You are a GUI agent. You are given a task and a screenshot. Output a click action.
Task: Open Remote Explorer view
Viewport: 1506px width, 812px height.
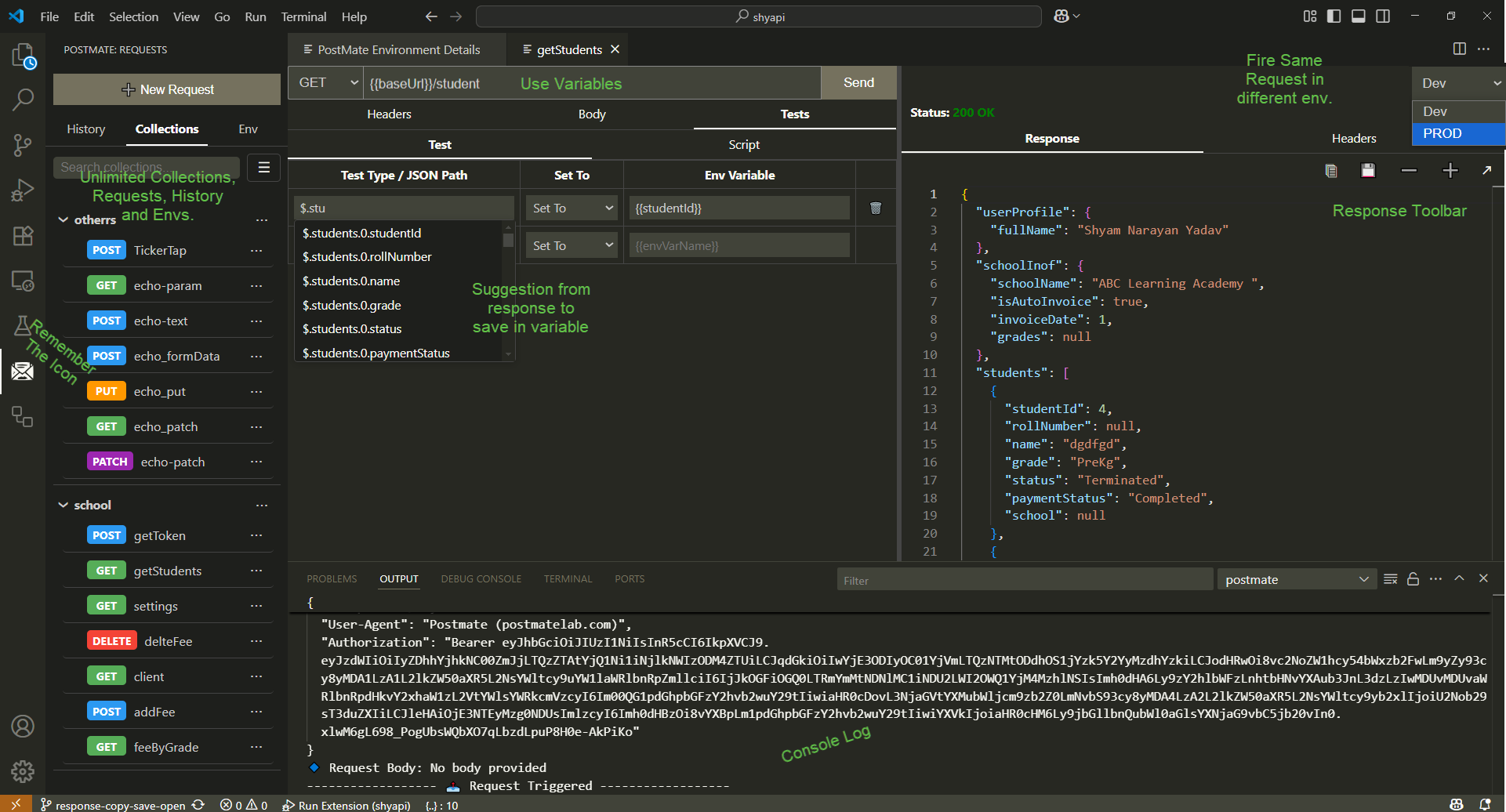coord(23,281)
